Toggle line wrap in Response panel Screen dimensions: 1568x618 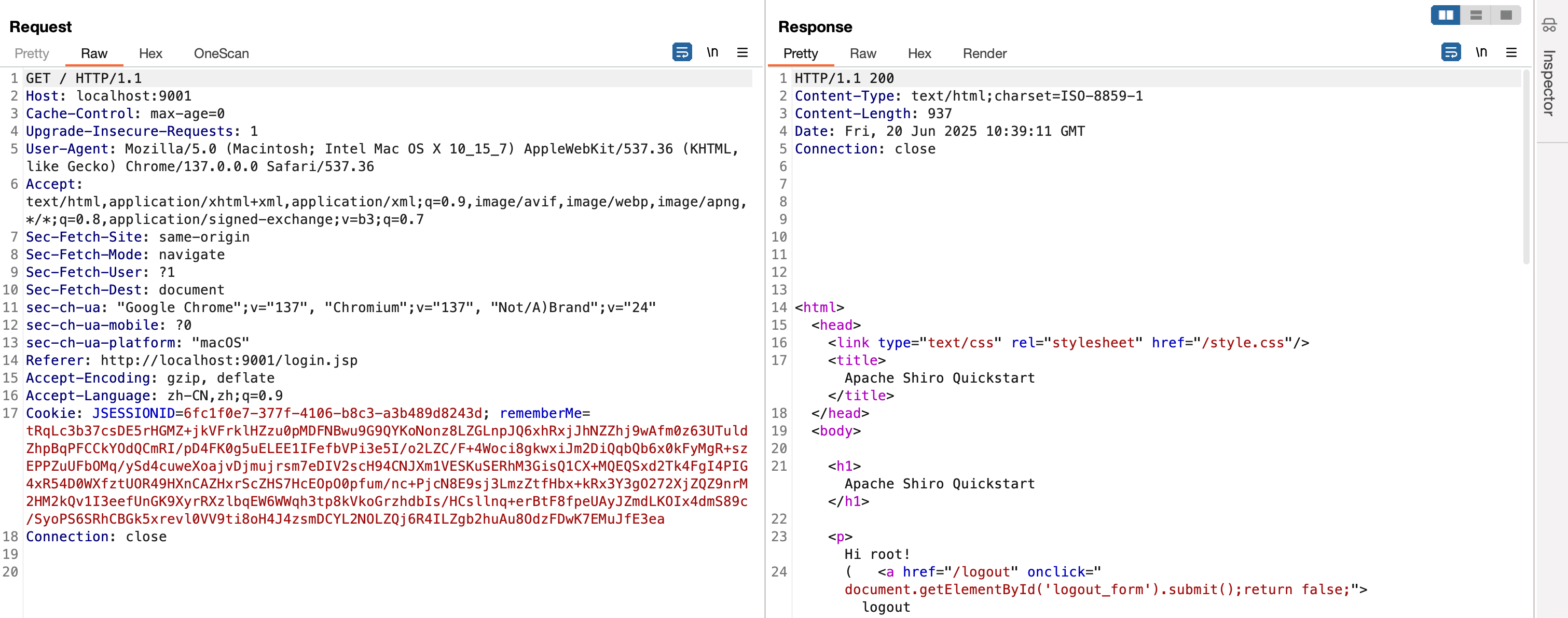(1451, 52)
